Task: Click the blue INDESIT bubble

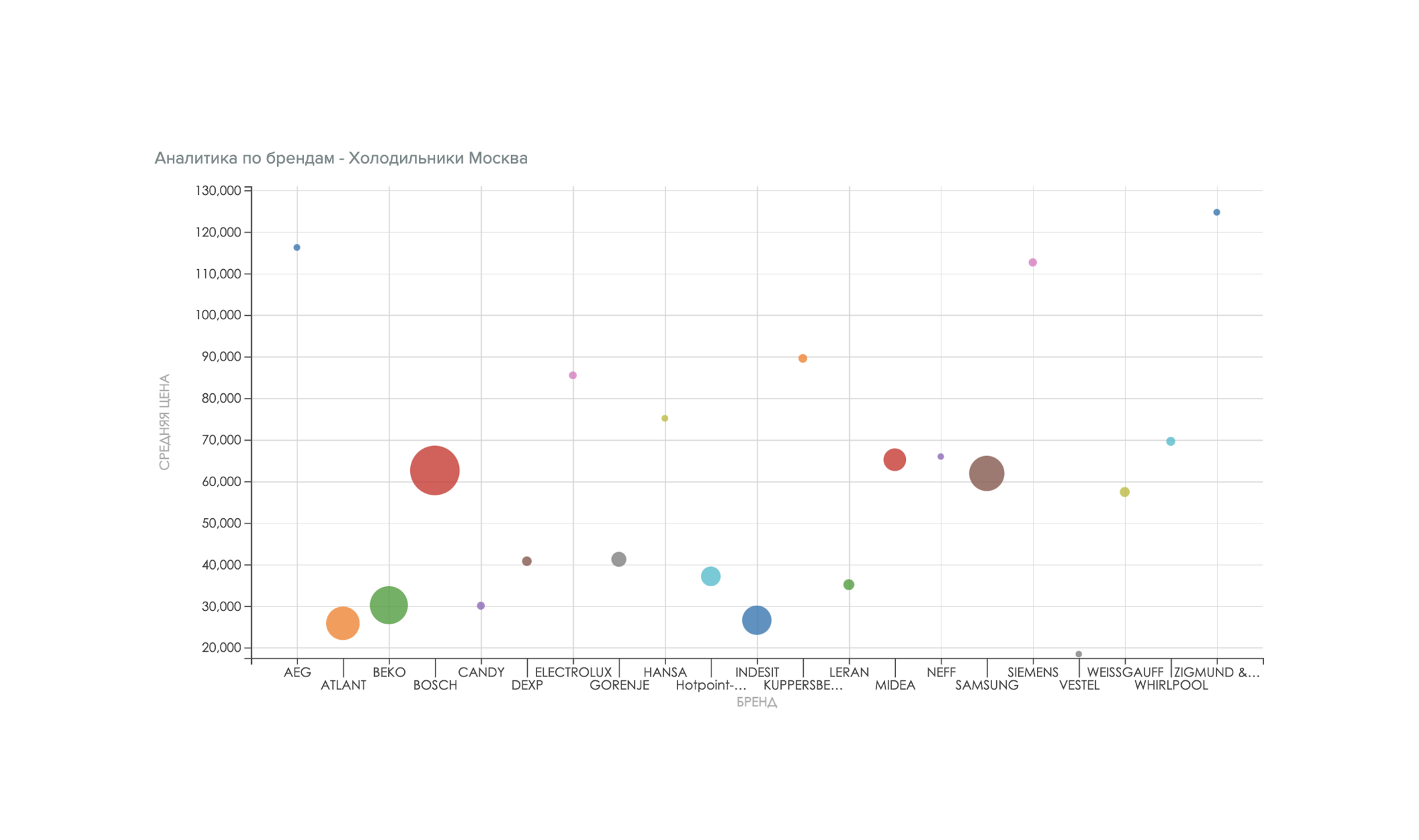Action: point(756,620)
